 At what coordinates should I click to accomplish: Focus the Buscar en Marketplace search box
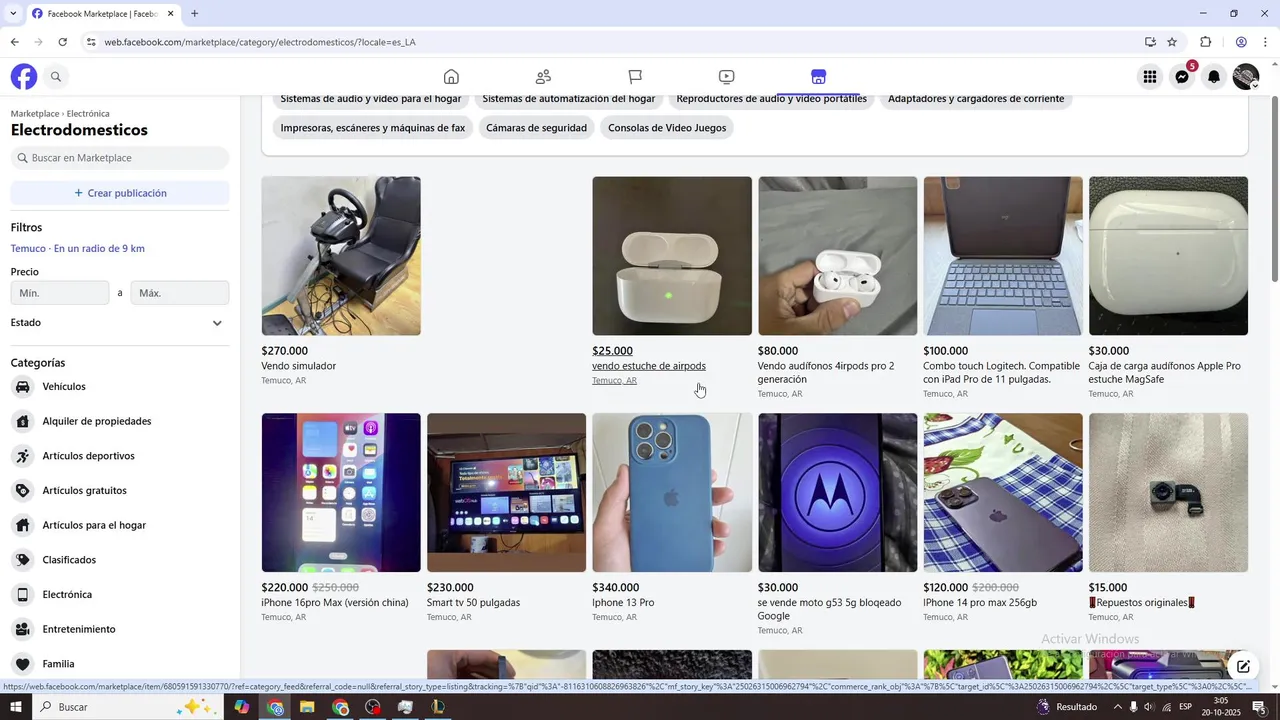pyautogui.click(x=120, y=158)
